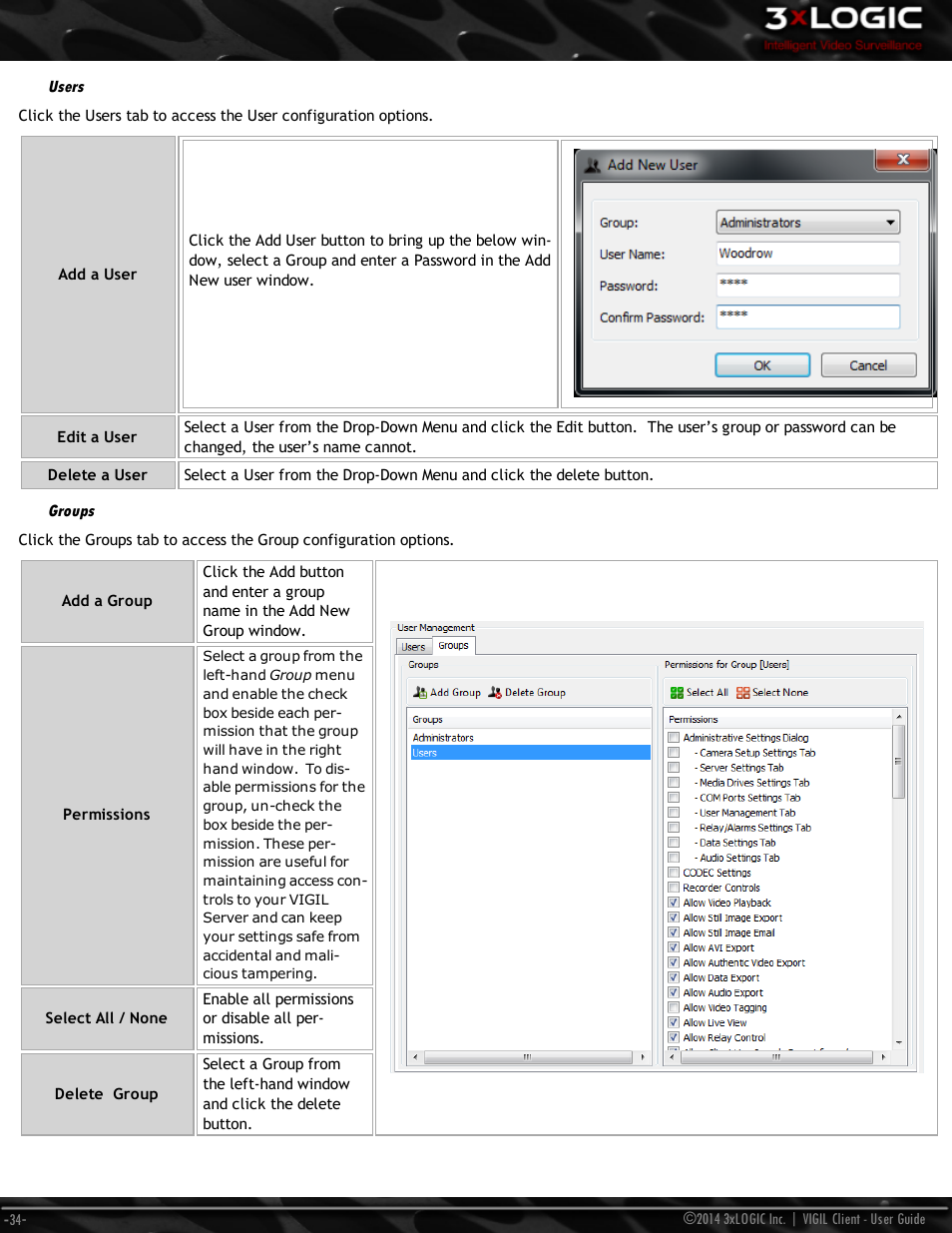Screen dimensions: 952x1233
Task: Uncheck Allow Audio Export checkbox
Action: pos(674,992)
